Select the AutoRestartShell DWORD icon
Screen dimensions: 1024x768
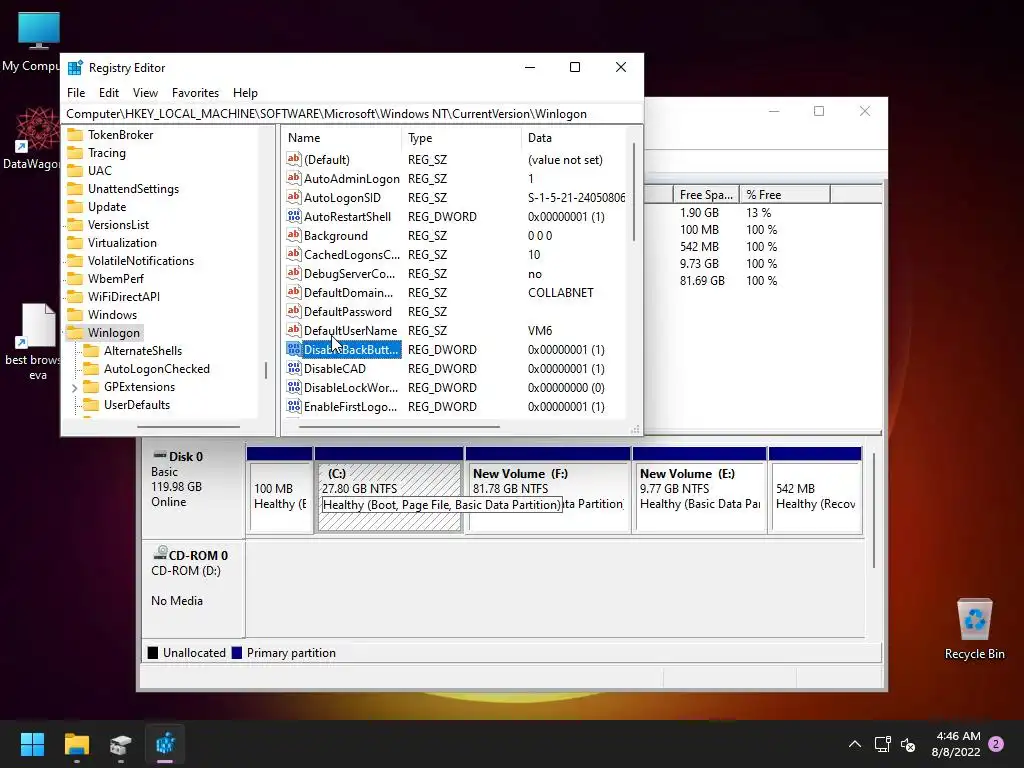(294, 216)
